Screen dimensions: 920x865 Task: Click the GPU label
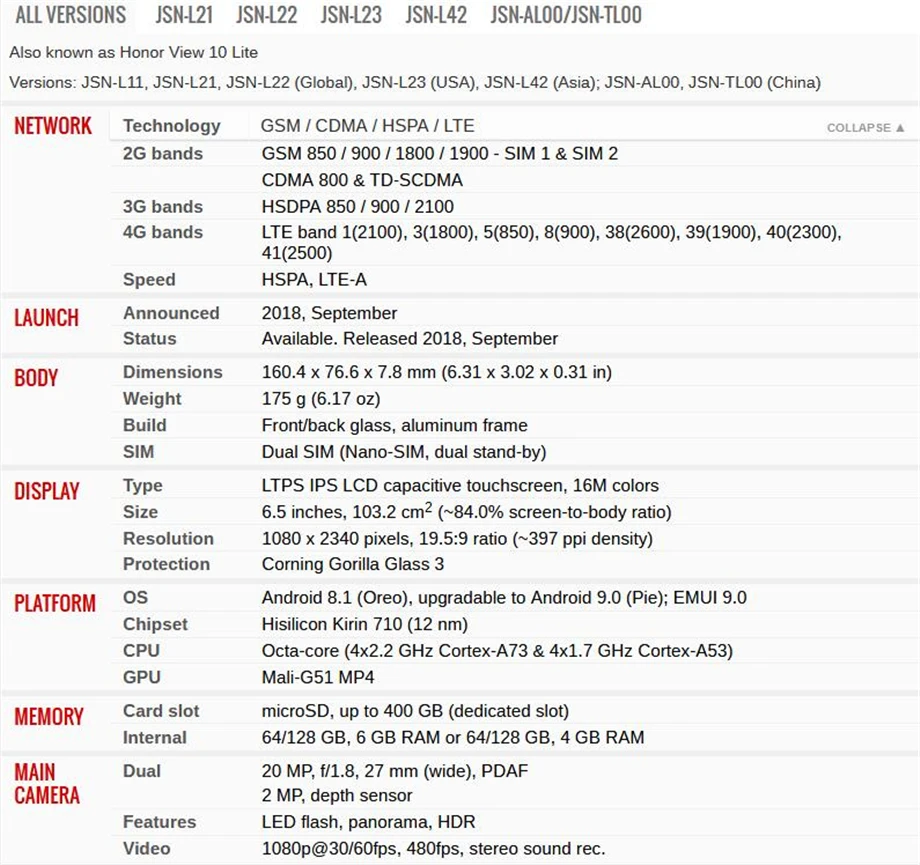[141, 677]
